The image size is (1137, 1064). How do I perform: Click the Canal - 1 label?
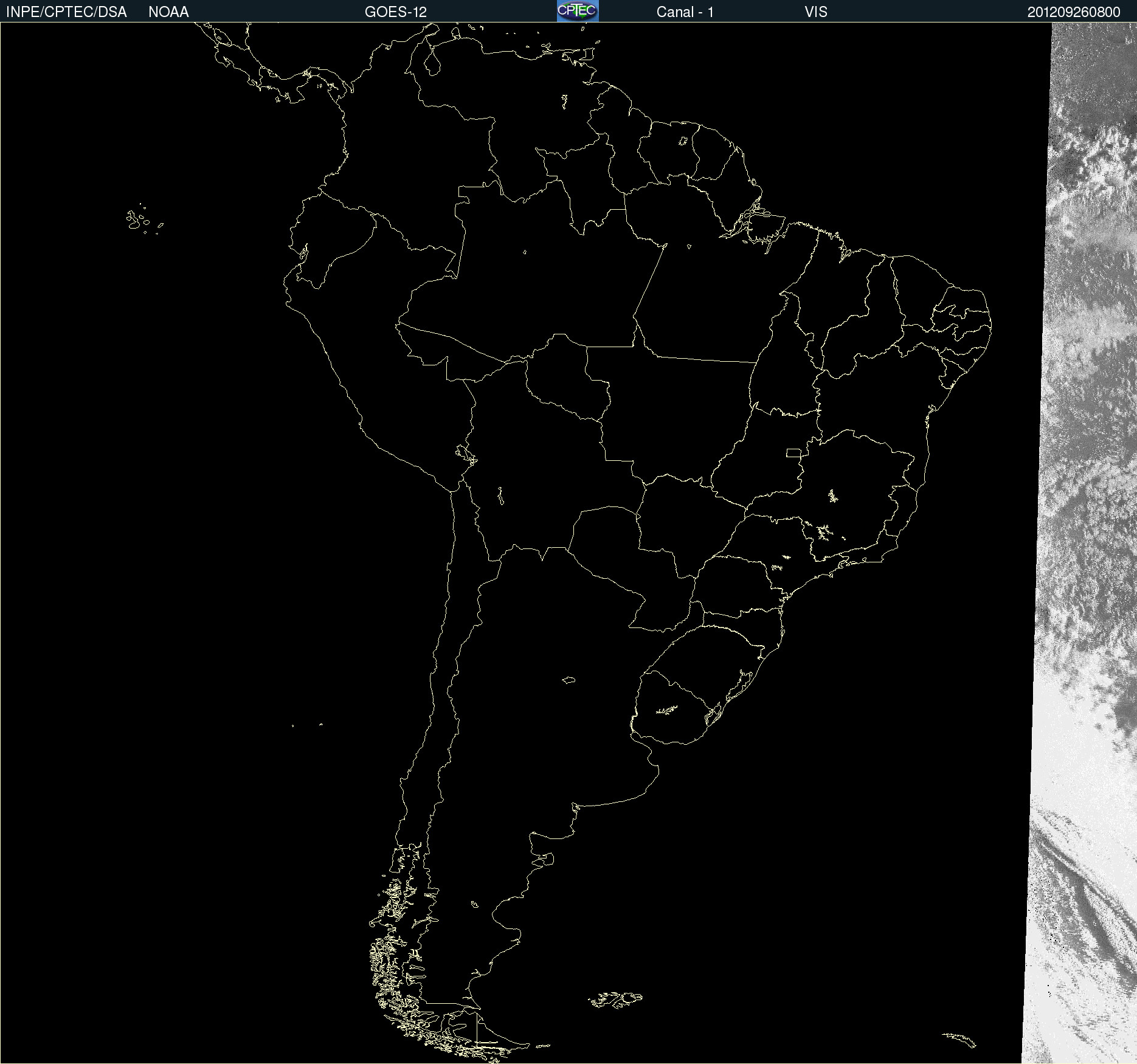coord(685,12)
